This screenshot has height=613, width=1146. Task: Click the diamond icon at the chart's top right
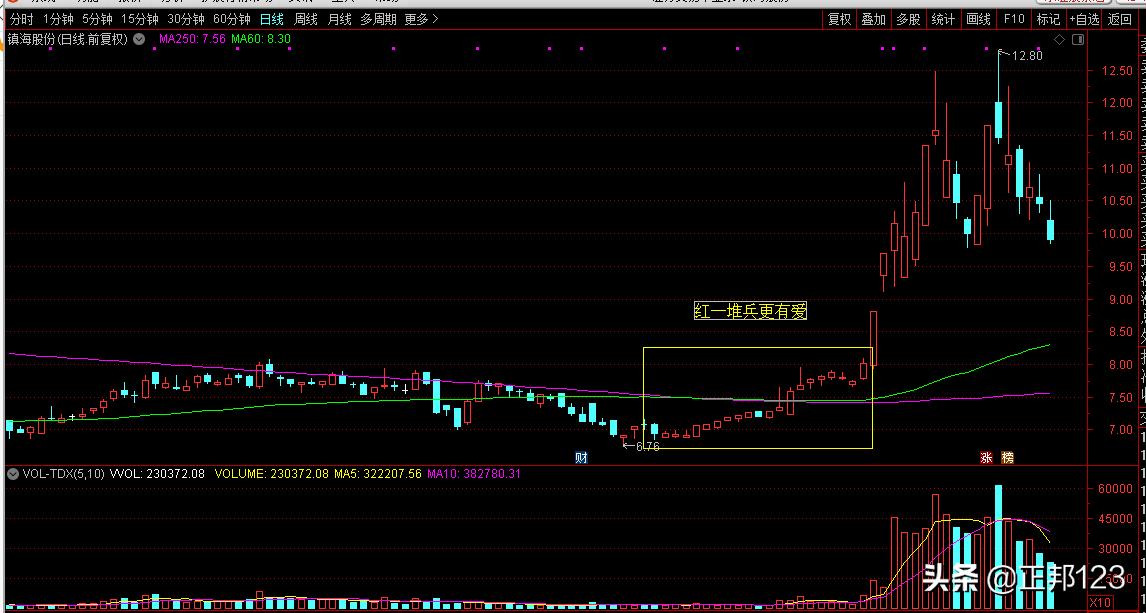point(1059,39)
